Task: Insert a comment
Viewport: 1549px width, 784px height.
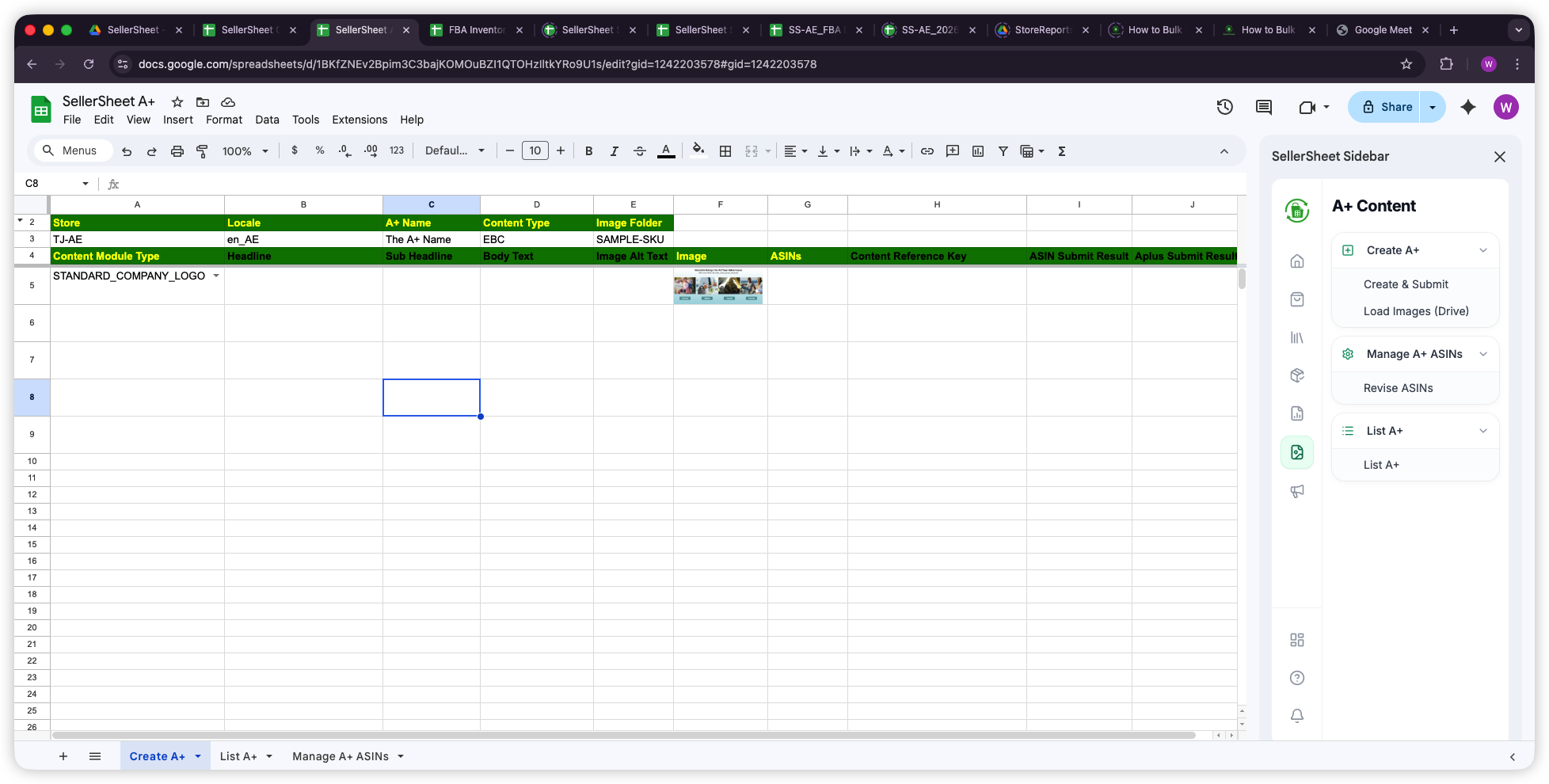Action: click(x=953, y=150)
